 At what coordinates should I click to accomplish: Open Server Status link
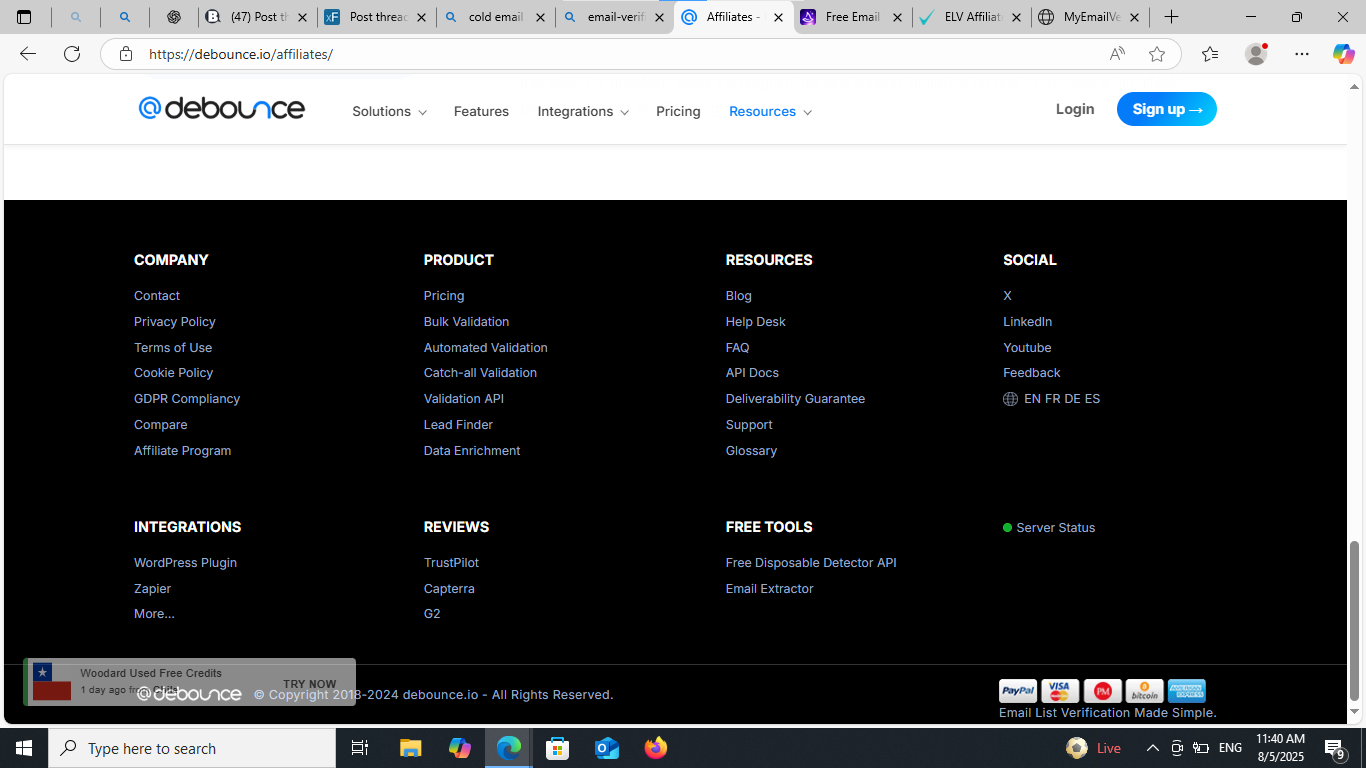[x=1055, y=528]
